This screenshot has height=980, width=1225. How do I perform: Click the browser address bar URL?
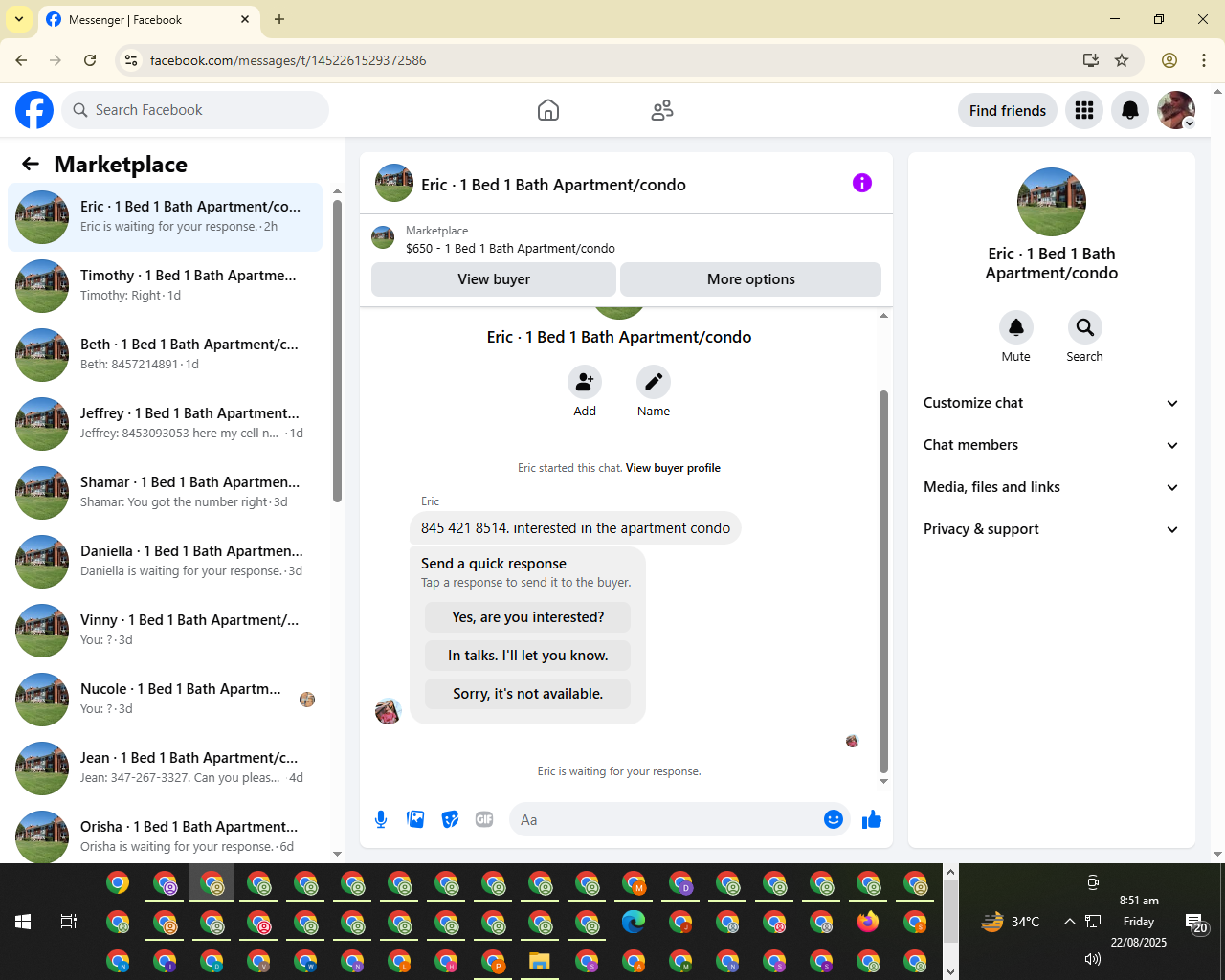click(288, 60)
